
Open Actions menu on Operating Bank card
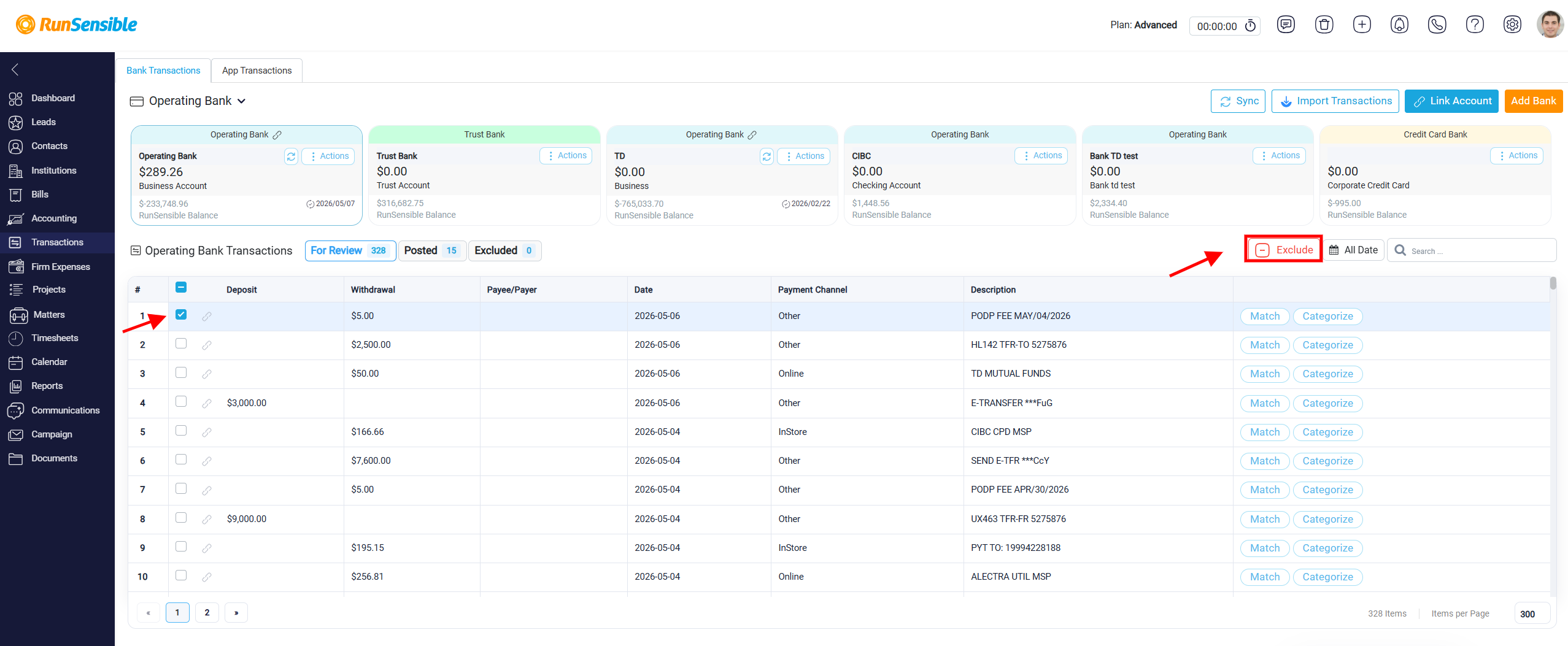click(329, 156)
